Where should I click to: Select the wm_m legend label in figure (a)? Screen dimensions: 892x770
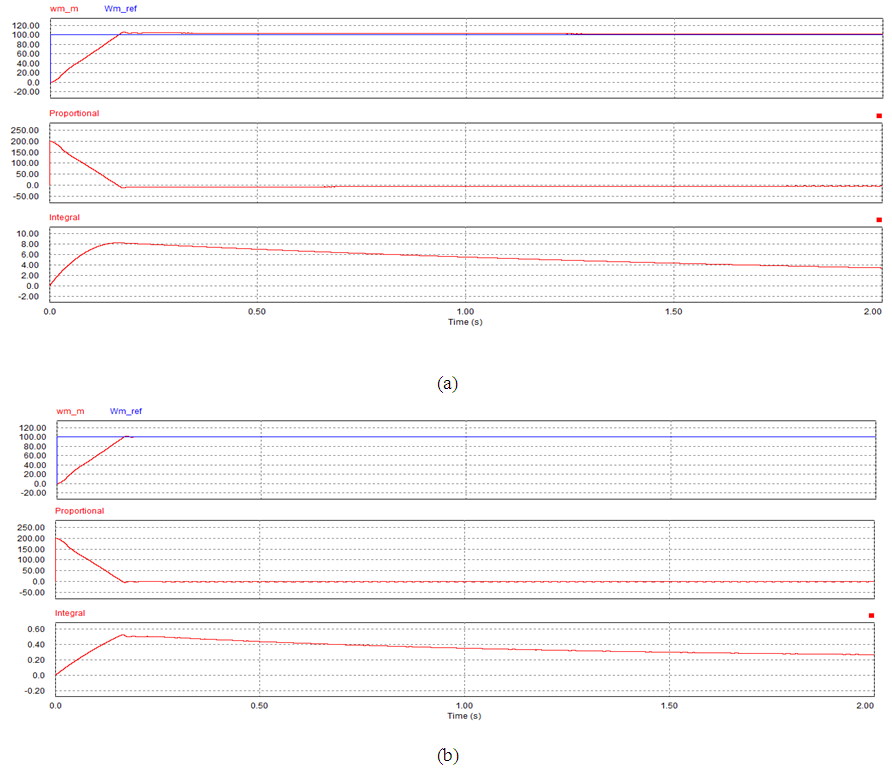click(64, 8)
